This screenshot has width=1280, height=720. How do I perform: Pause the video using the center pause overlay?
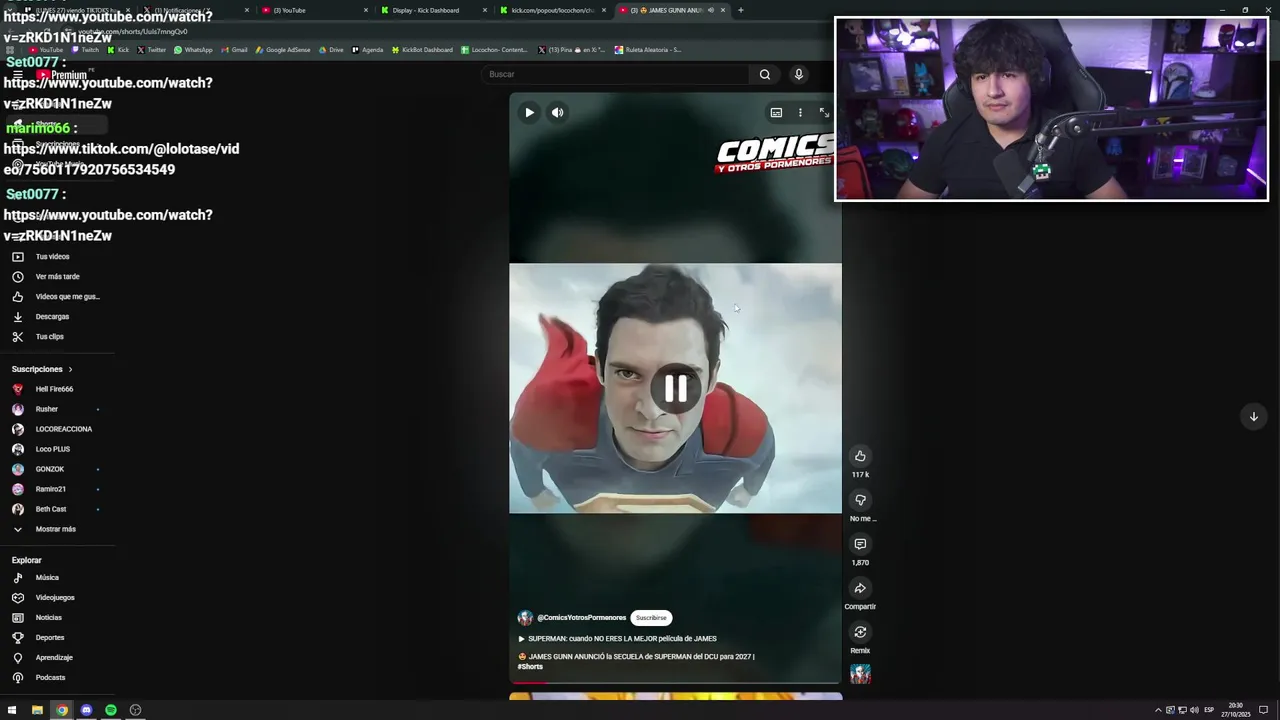[676, 388]
